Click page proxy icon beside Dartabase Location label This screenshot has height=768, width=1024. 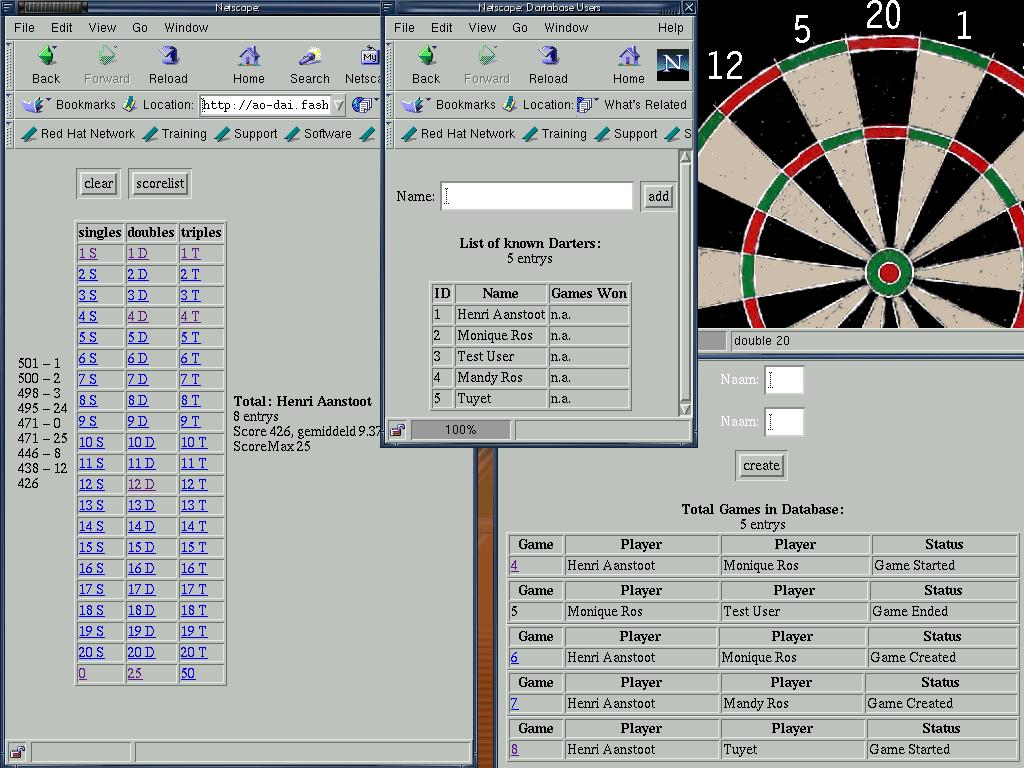[x=509, y=104]
